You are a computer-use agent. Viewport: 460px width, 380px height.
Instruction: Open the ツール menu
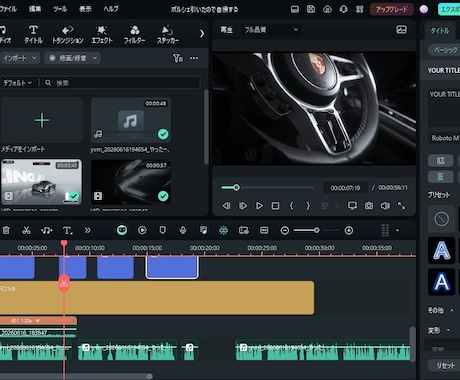point(60,9)
